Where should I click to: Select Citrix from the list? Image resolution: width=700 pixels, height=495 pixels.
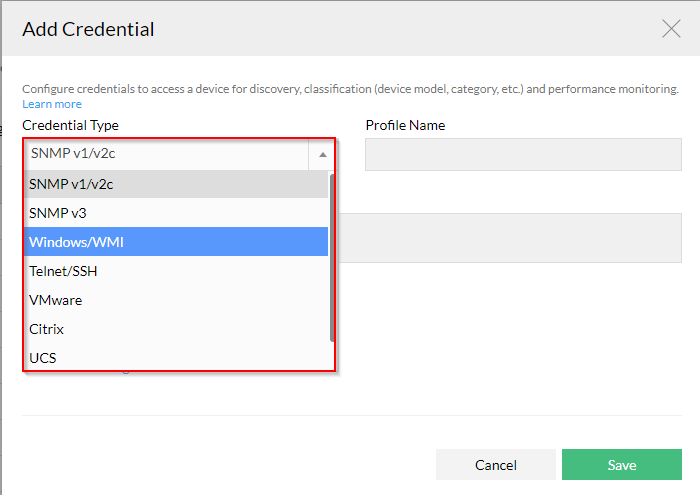[x=176, y=329]
